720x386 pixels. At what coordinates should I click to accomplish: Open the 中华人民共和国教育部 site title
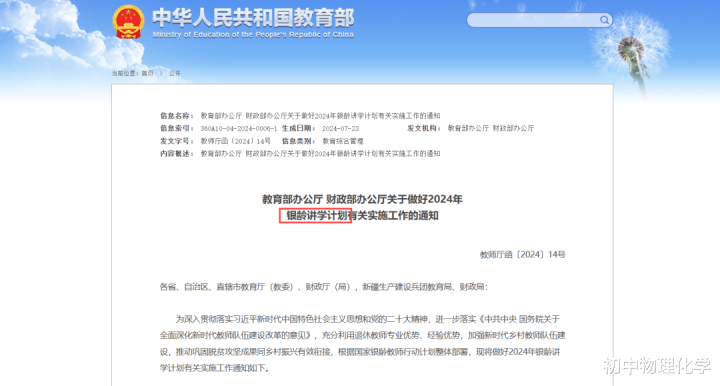pos(253,18)
